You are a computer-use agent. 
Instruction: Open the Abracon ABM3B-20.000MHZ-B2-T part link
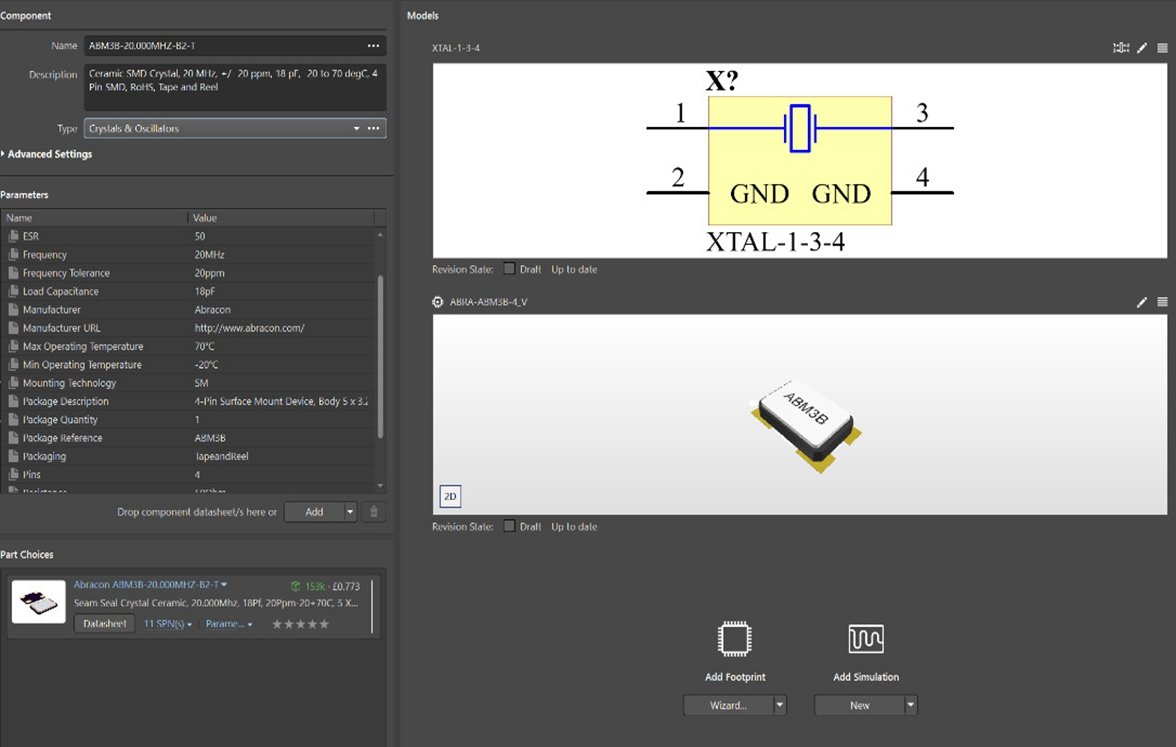coord(146,584)
